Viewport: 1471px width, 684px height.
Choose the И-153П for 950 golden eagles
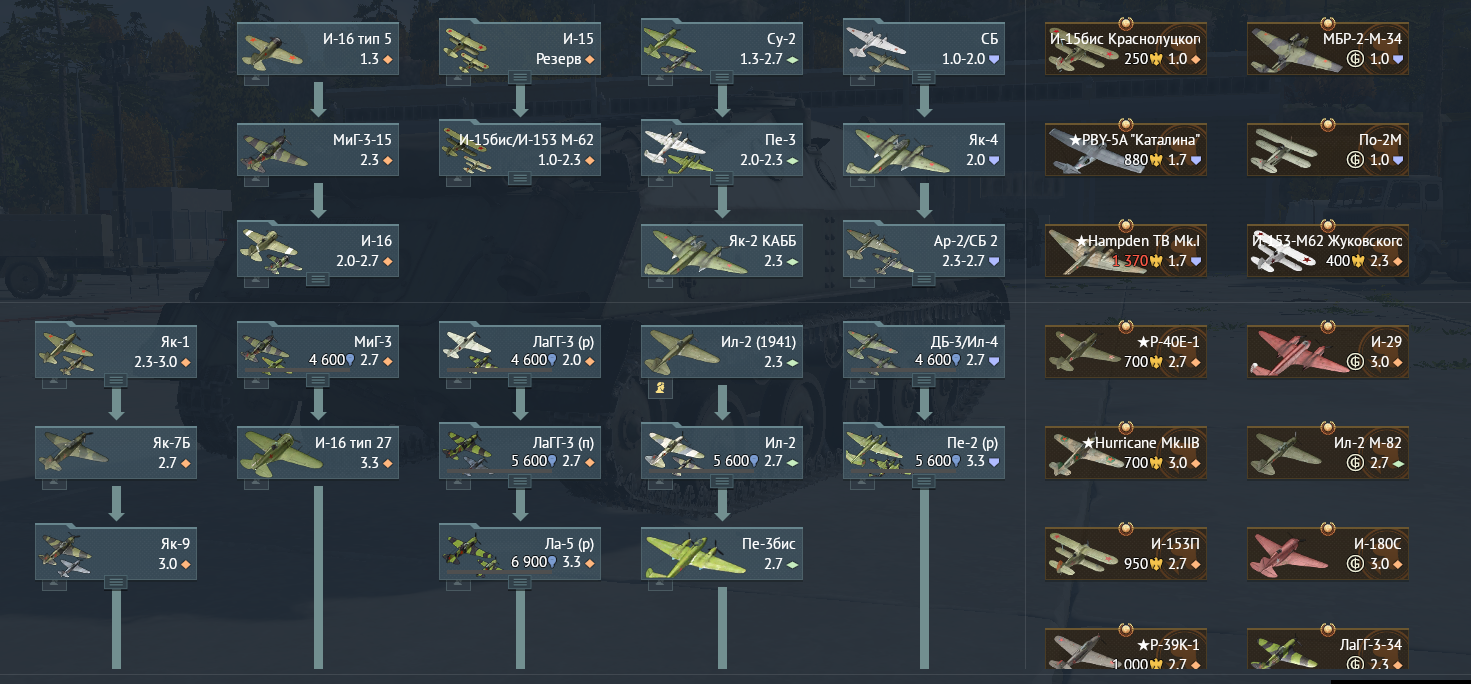tap(1127, 553)
